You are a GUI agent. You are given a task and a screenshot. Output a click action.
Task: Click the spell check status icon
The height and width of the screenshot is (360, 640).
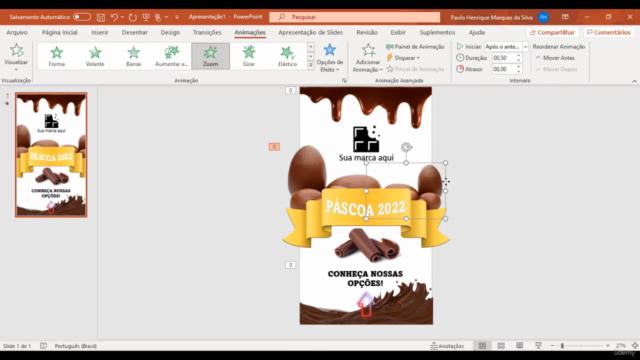coord(43,346)
